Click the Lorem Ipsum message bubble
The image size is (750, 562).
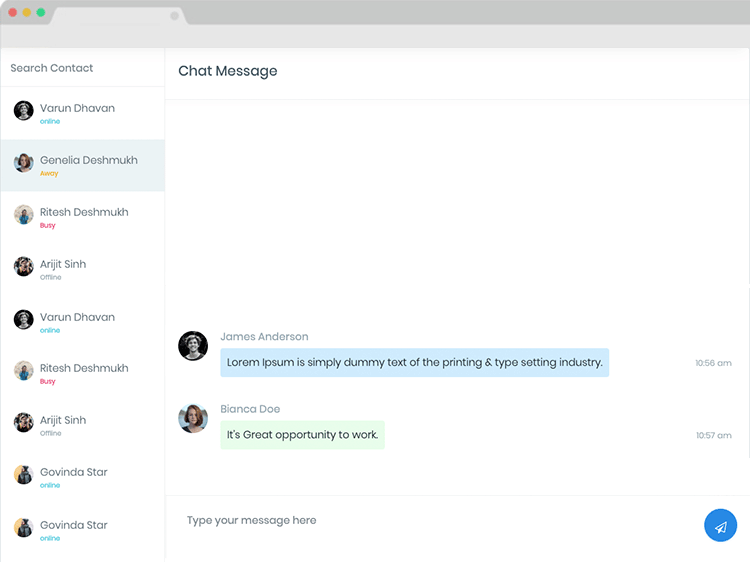(x=414, y=362)
